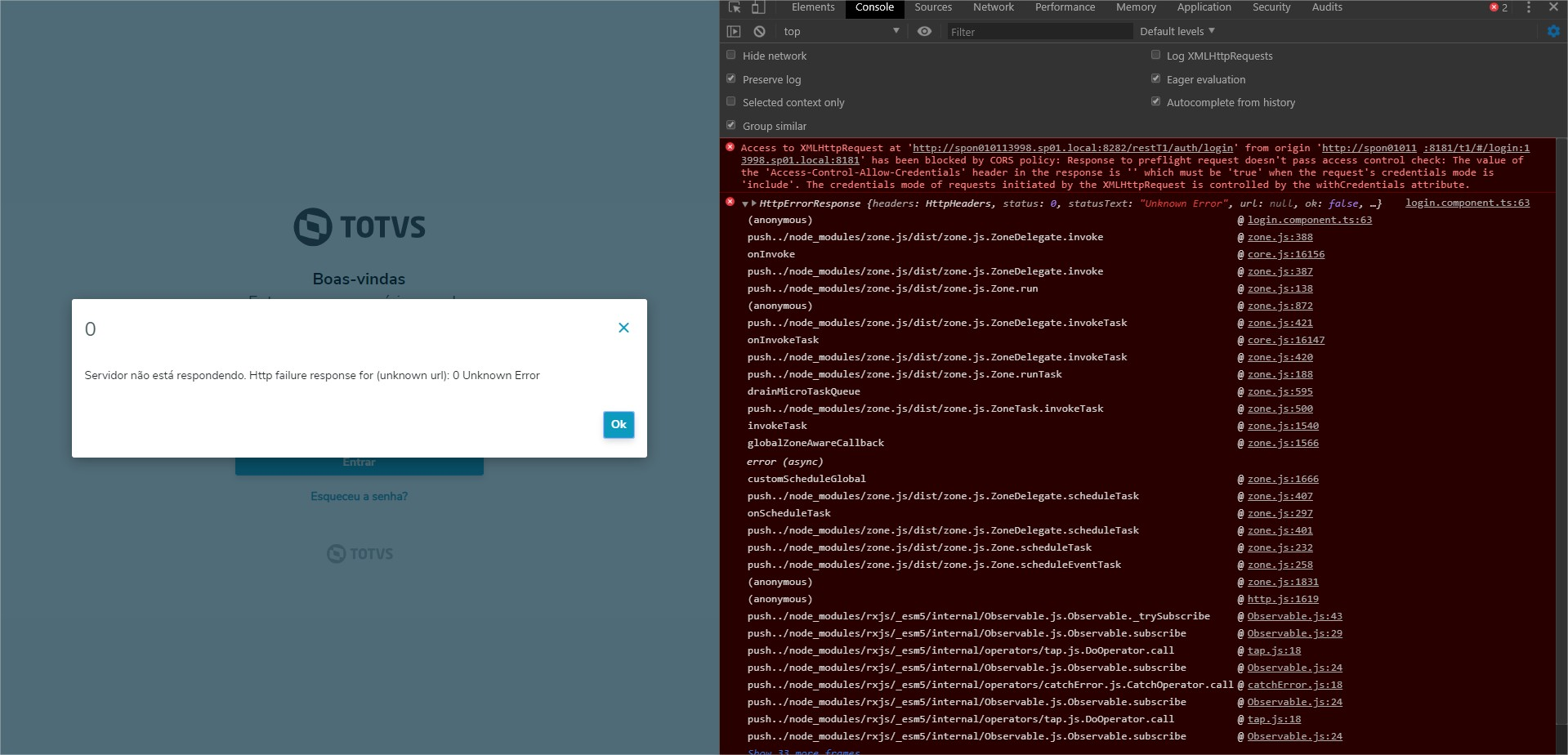This screenshot has width=1568, height=755.
Task: Close the error dialog with the X icon
Action: click(x=623, y=328)
